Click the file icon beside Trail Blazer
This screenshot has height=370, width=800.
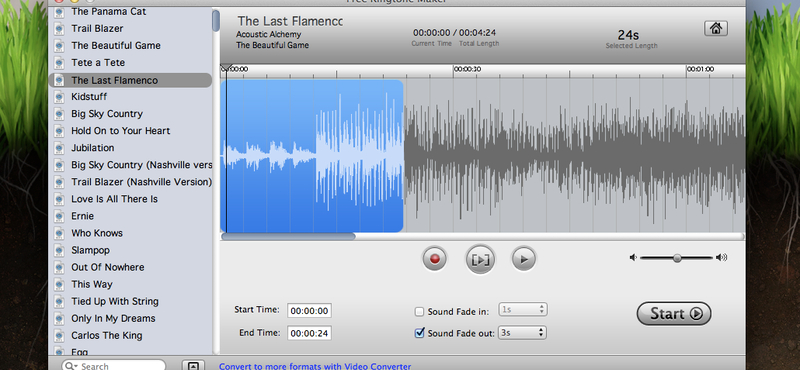point(59,29)
